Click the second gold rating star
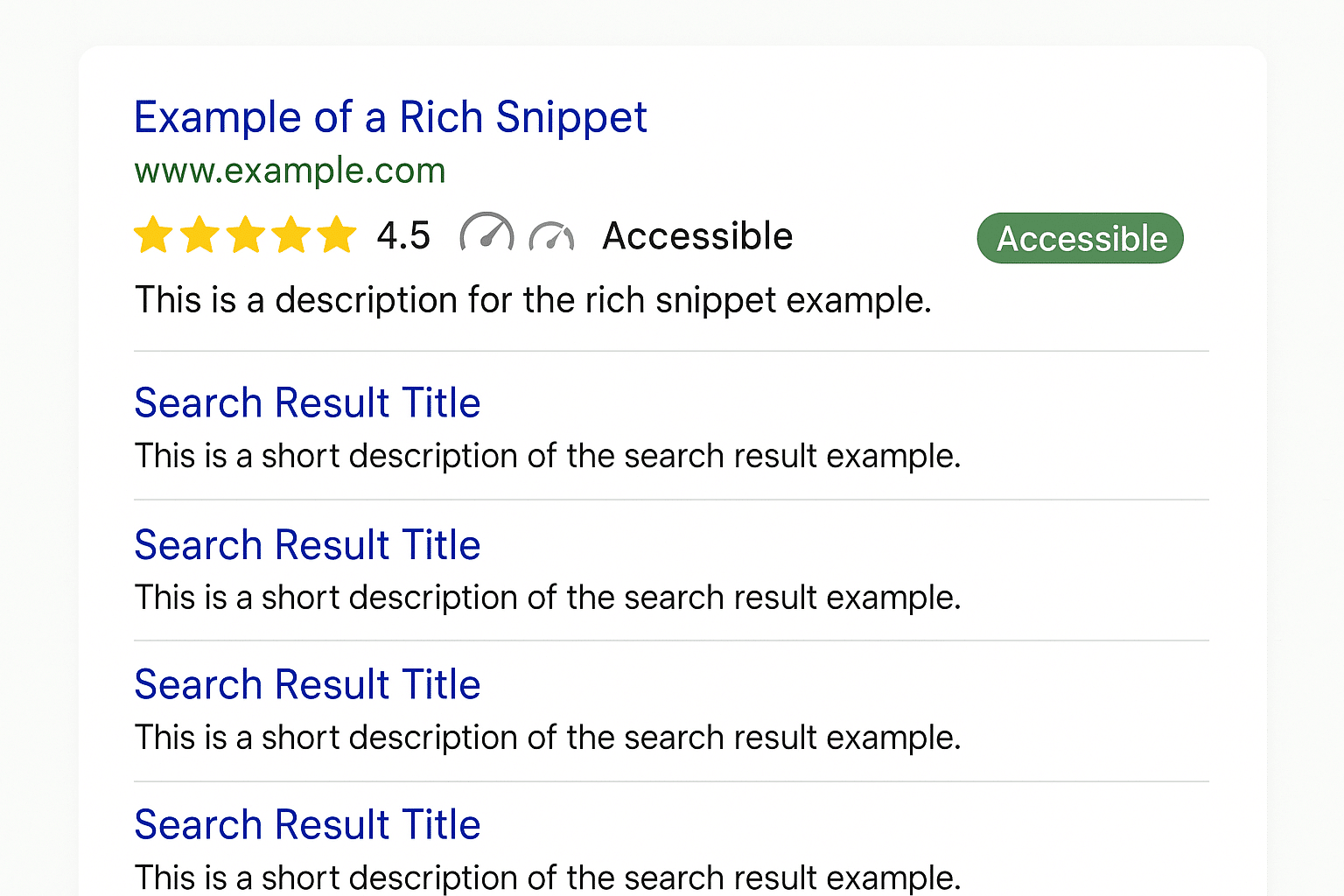The width and height of the screenshot is (1344, 896). (x=199, y=234)
